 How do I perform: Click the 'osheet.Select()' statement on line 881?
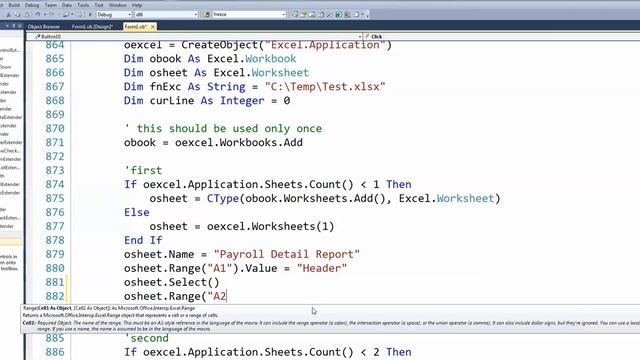pos(171,282)
